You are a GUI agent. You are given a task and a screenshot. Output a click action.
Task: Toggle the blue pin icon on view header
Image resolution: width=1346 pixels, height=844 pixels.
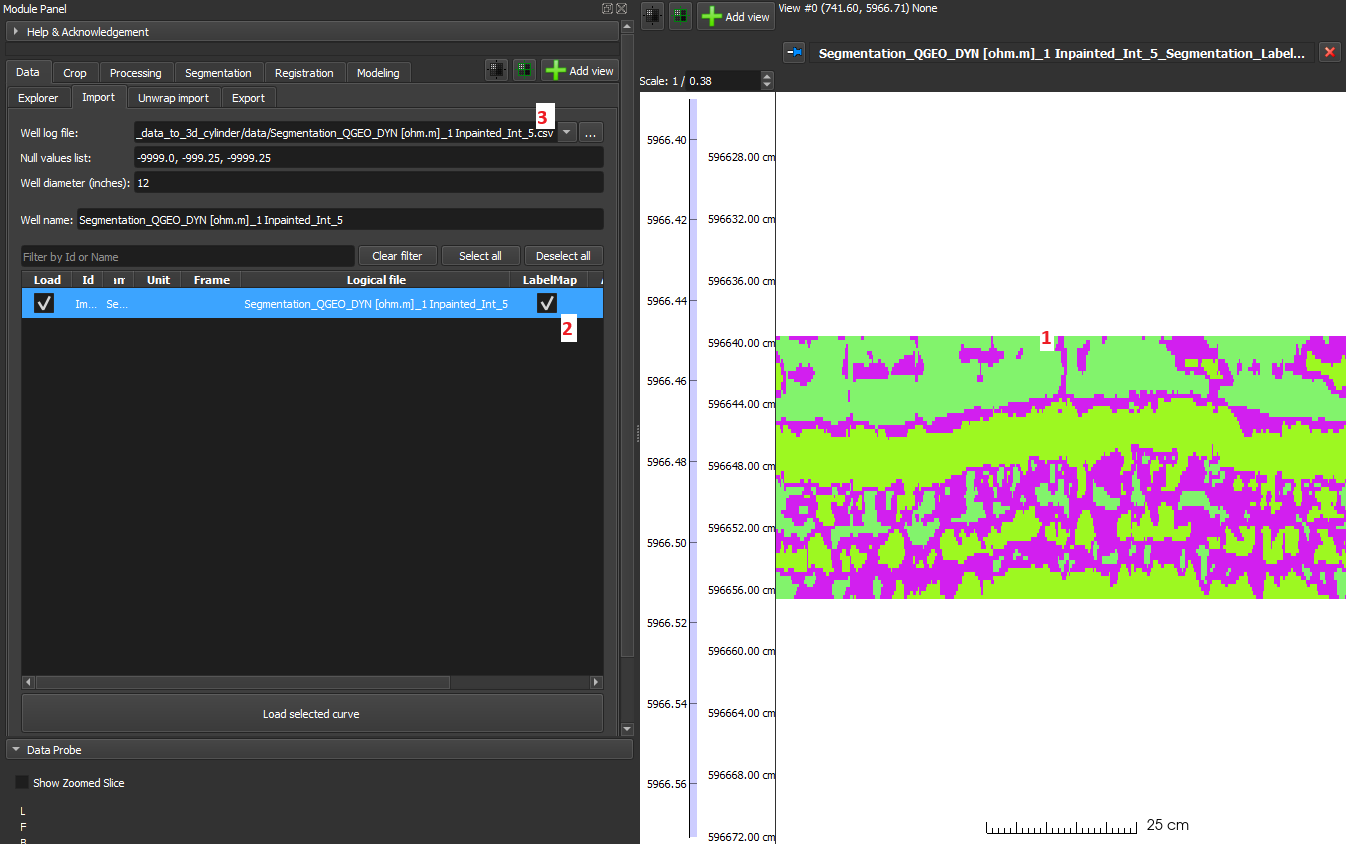click(x=794, y=52)
